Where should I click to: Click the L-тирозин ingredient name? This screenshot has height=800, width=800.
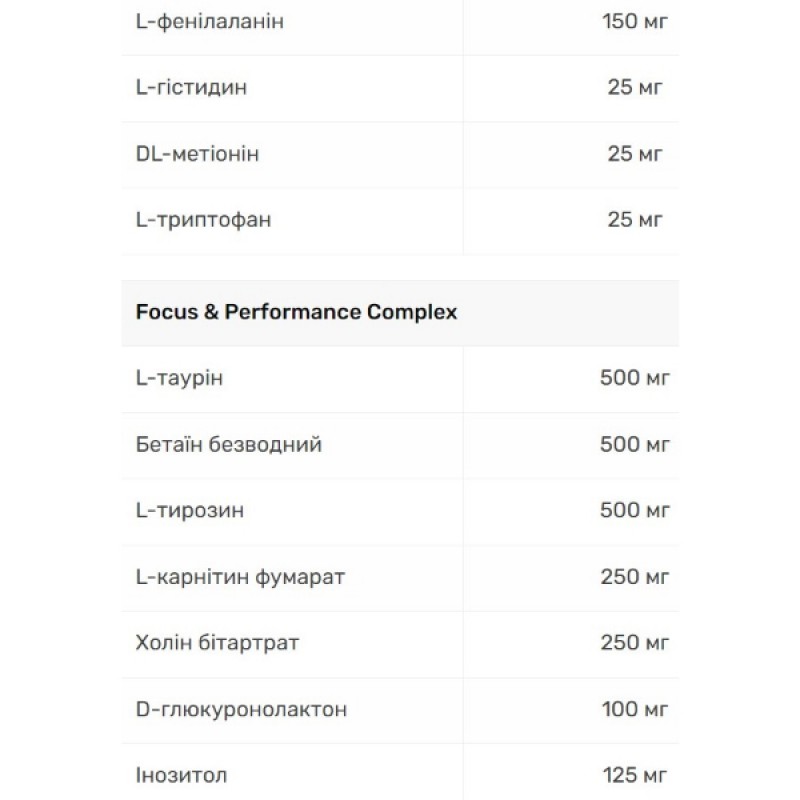click(189, 511)
